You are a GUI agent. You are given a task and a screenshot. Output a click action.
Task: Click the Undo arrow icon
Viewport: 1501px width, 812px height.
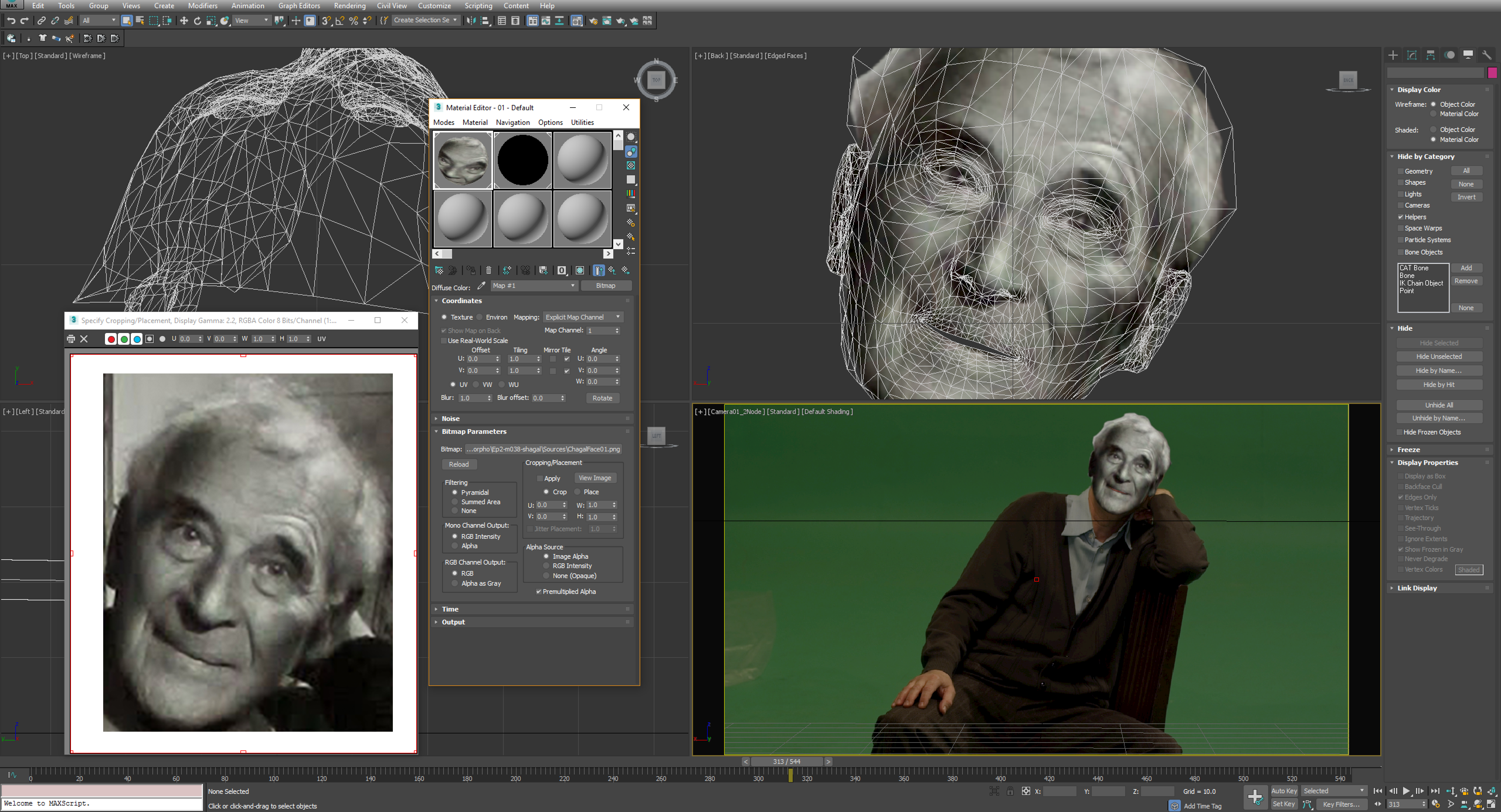point(11,21)
